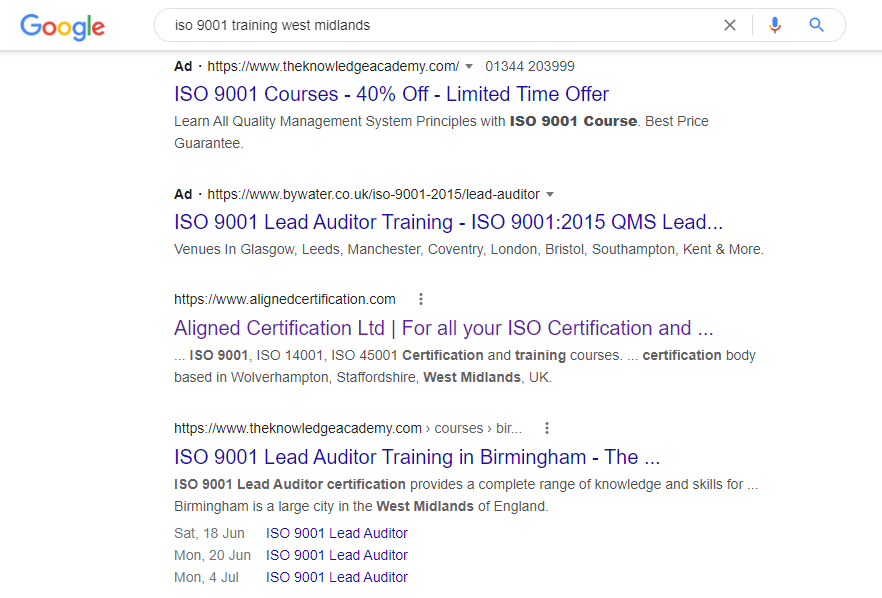882x598 pixels.
Task: Expand dropdown arrow beside theknowledgeacademy.com ad URL
Action: tap(470, 67)
